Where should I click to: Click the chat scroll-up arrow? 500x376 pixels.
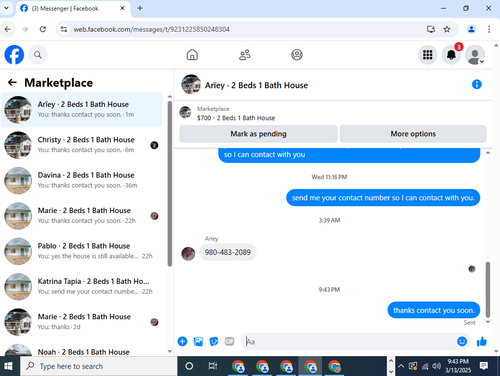tap(488, 153)
